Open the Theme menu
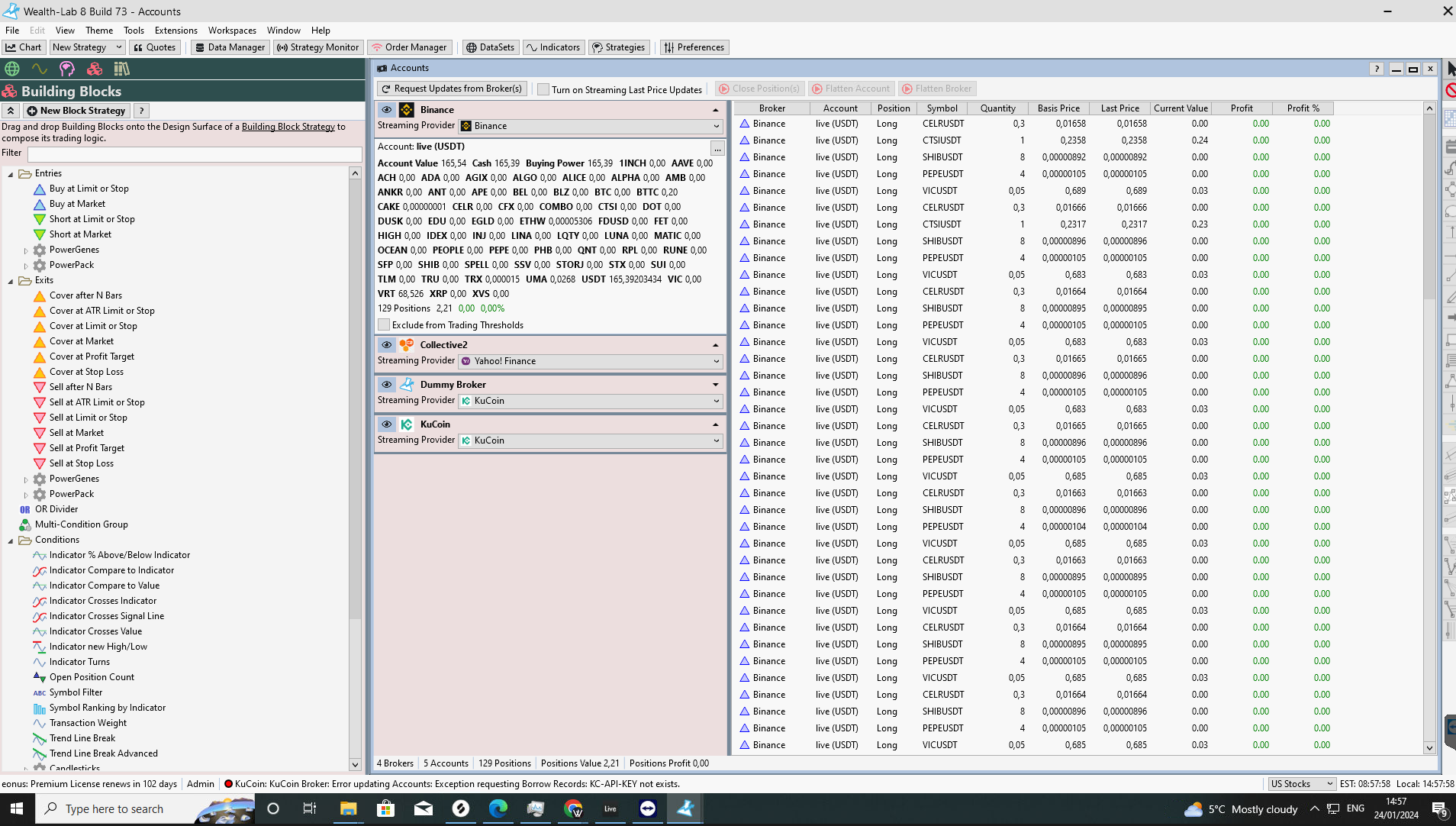1456x826 pixels. point(99,31)
